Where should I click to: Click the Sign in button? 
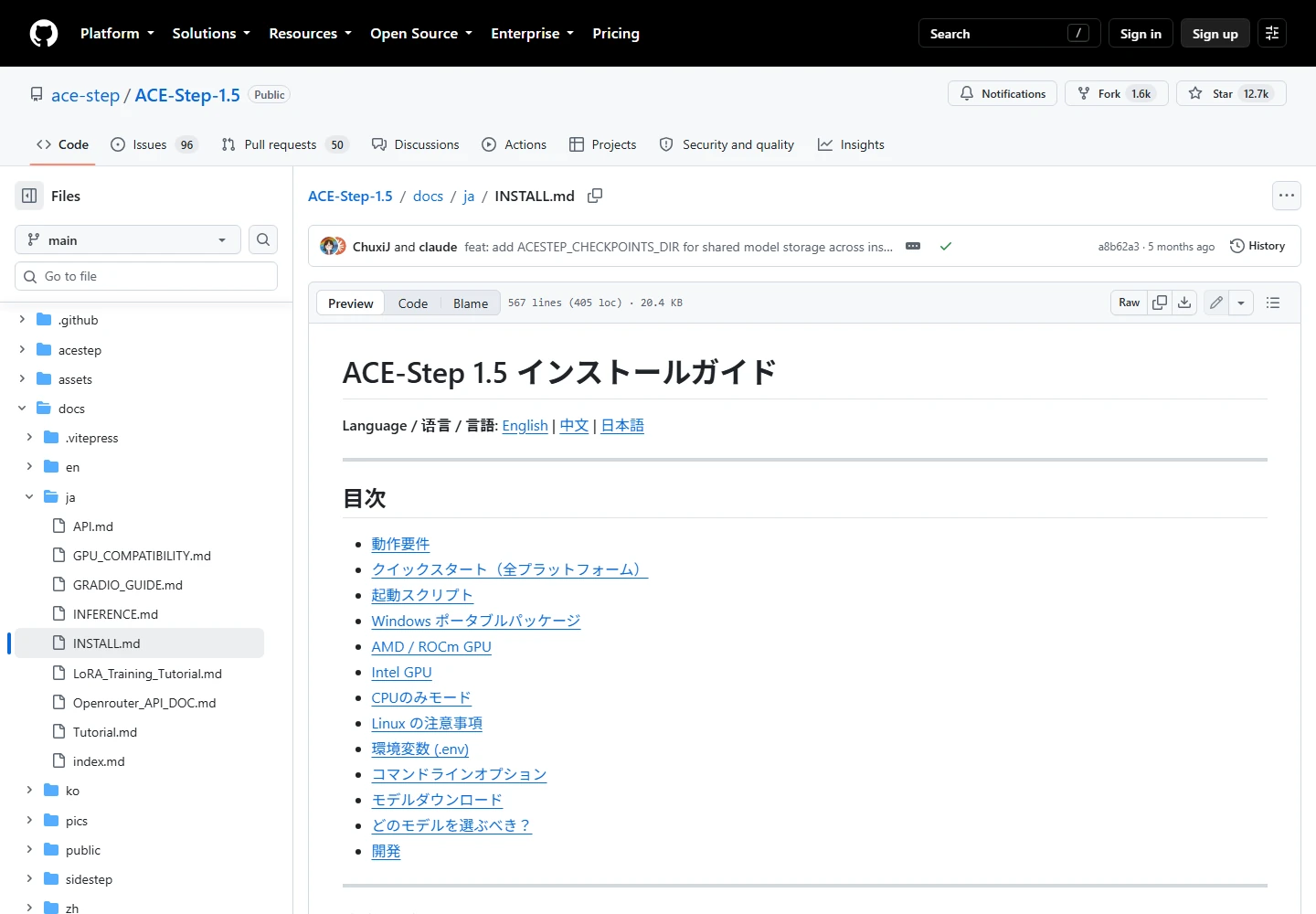pyautogui.click(x=1141, y=33)
